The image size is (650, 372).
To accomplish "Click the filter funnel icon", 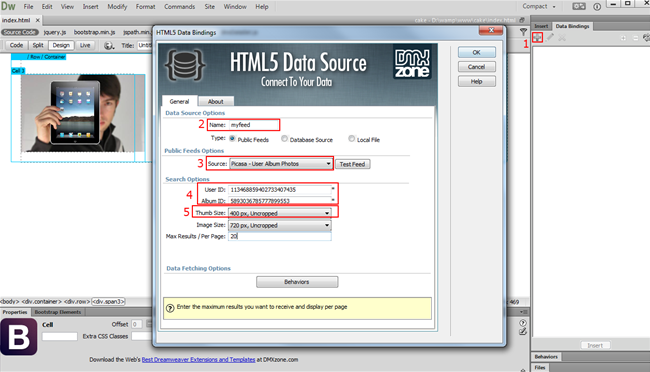I will click(523, 32).
